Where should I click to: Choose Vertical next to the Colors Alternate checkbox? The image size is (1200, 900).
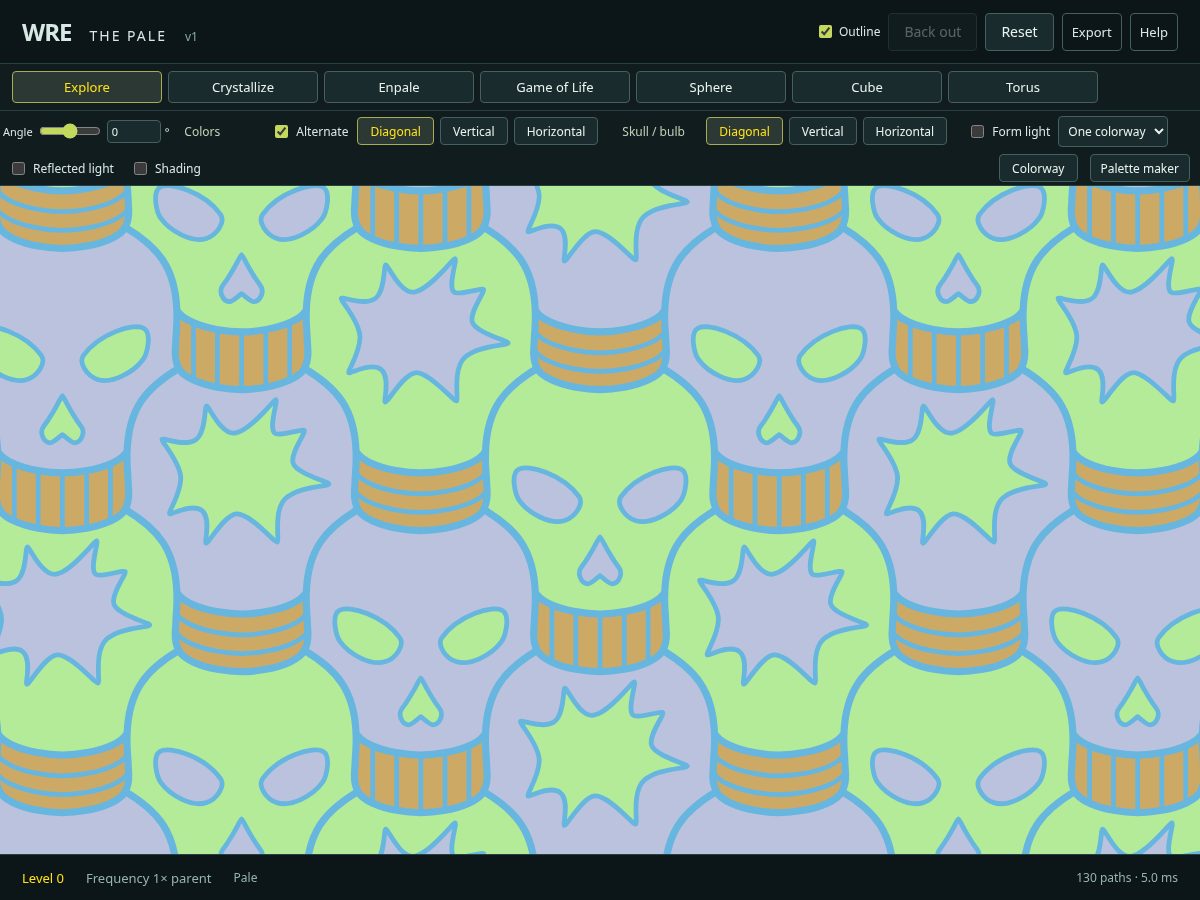click(474, 131)
